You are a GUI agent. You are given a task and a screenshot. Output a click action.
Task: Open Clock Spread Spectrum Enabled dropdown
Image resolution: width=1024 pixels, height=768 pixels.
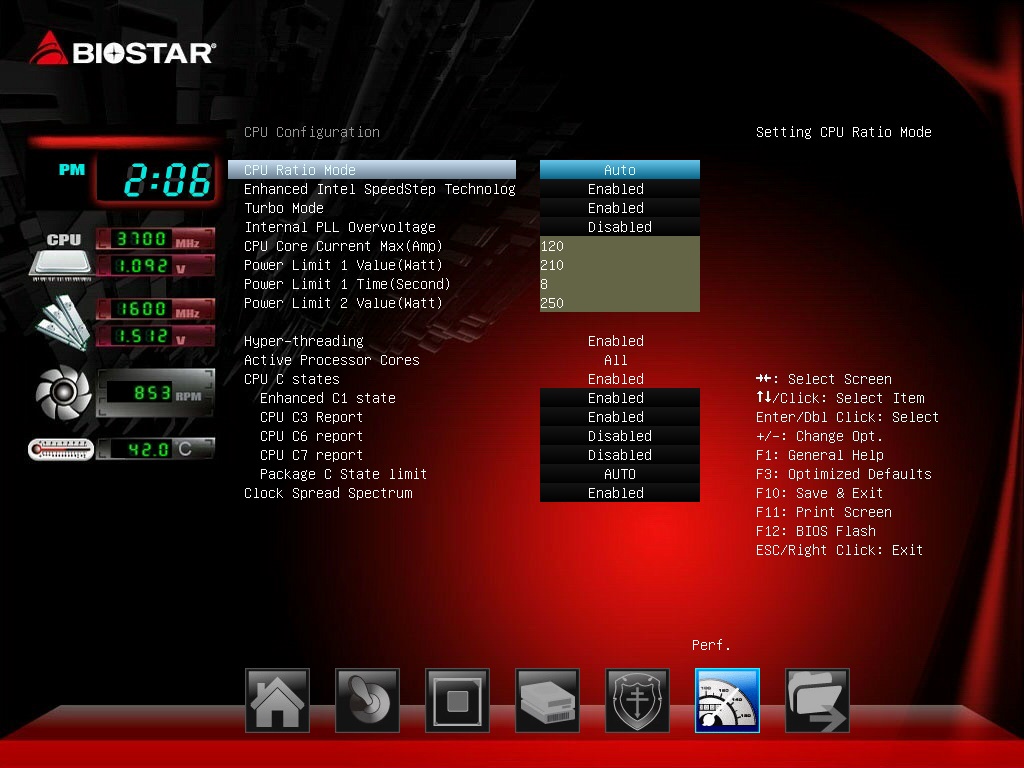point(620,493)
